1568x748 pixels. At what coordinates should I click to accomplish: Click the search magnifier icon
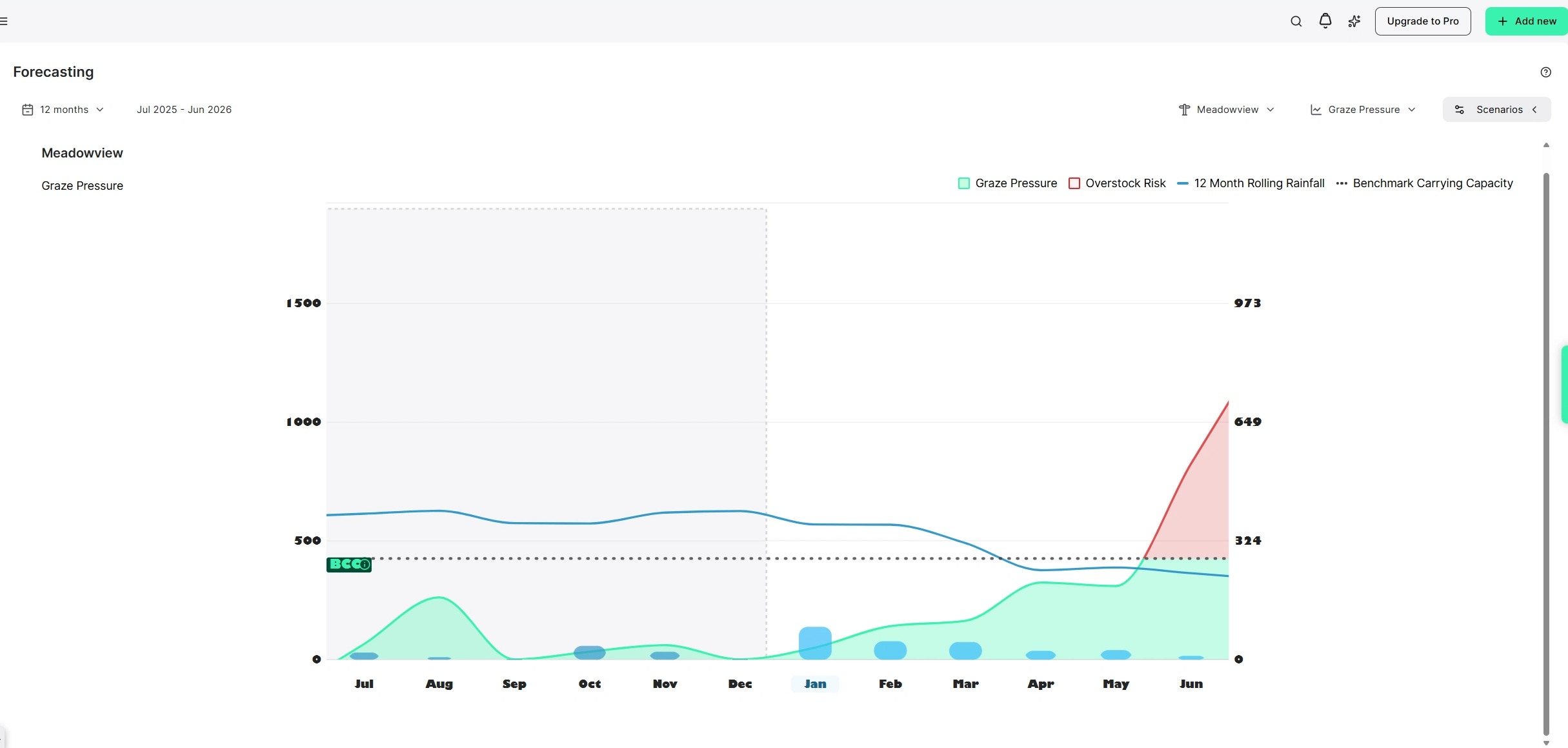[x=1296, y=21]
